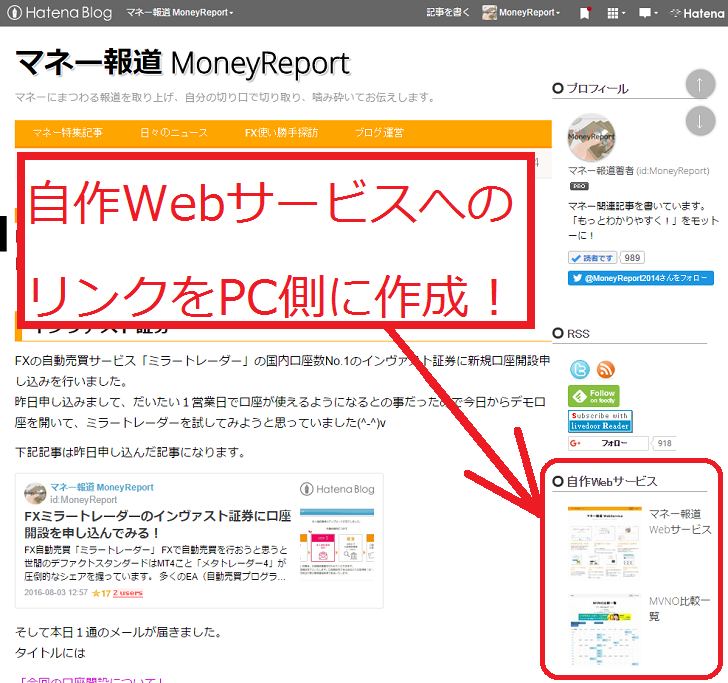Image resolution: width=728 pixels, height=683 pixels.
Task: Click the Follow on feedly button
Action: click(x=594, y=396)
